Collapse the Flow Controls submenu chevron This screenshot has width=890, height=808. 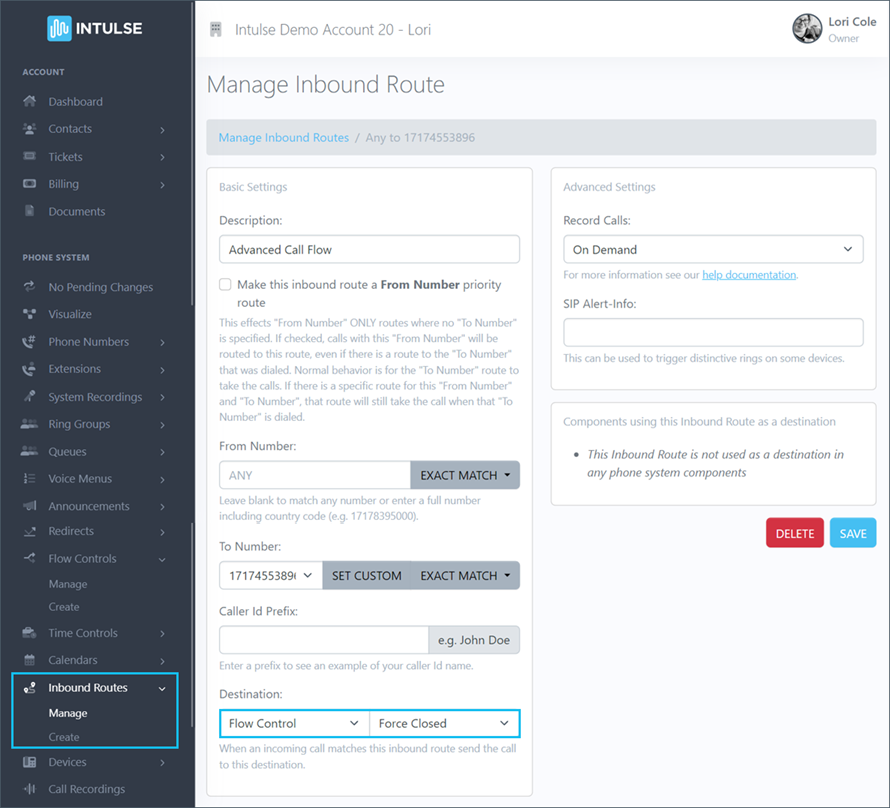162,559
